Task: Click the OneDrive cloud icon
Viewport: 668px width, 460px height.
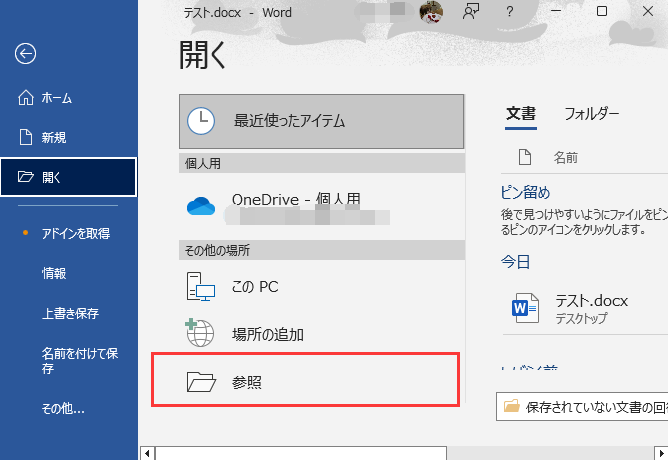Action: [x=201, y=206]
